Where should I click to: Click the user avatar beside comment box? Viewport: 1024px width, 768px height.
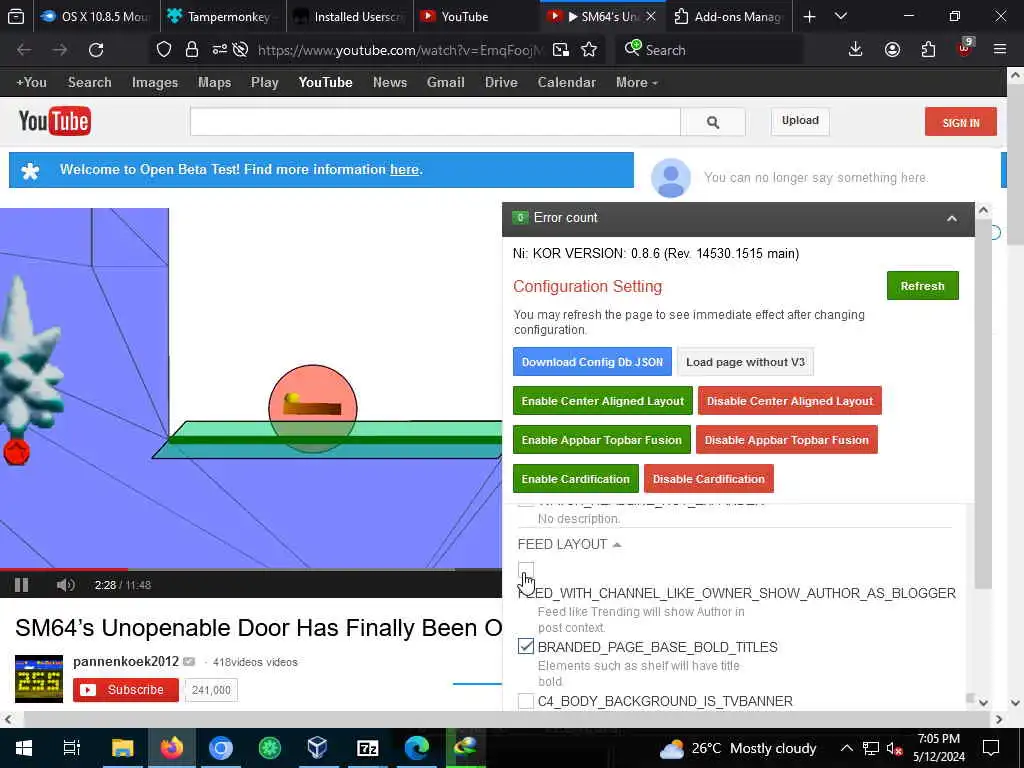click(x=671, y=178)
